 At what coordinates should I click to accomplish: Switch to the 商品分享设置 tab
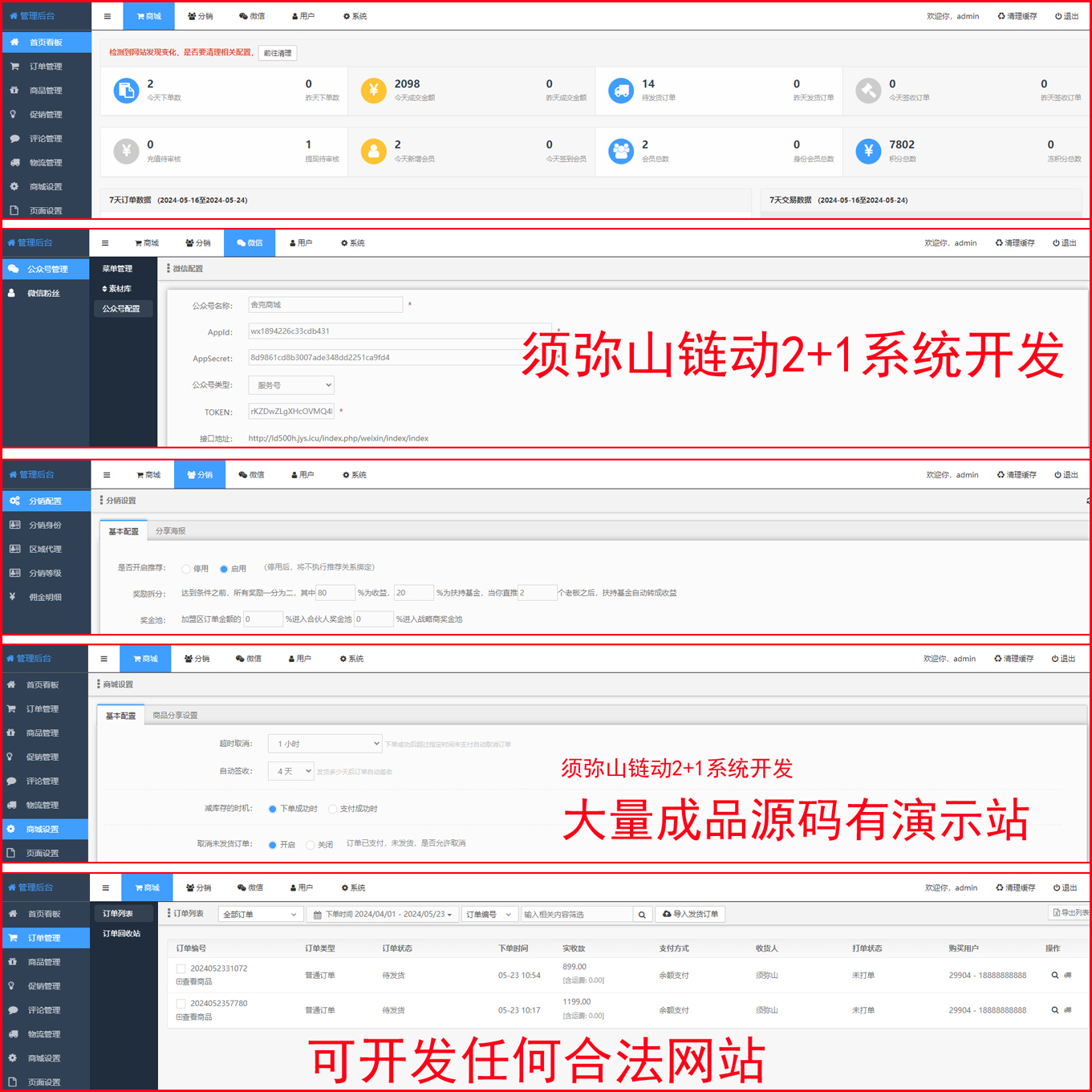click(174, 715)
